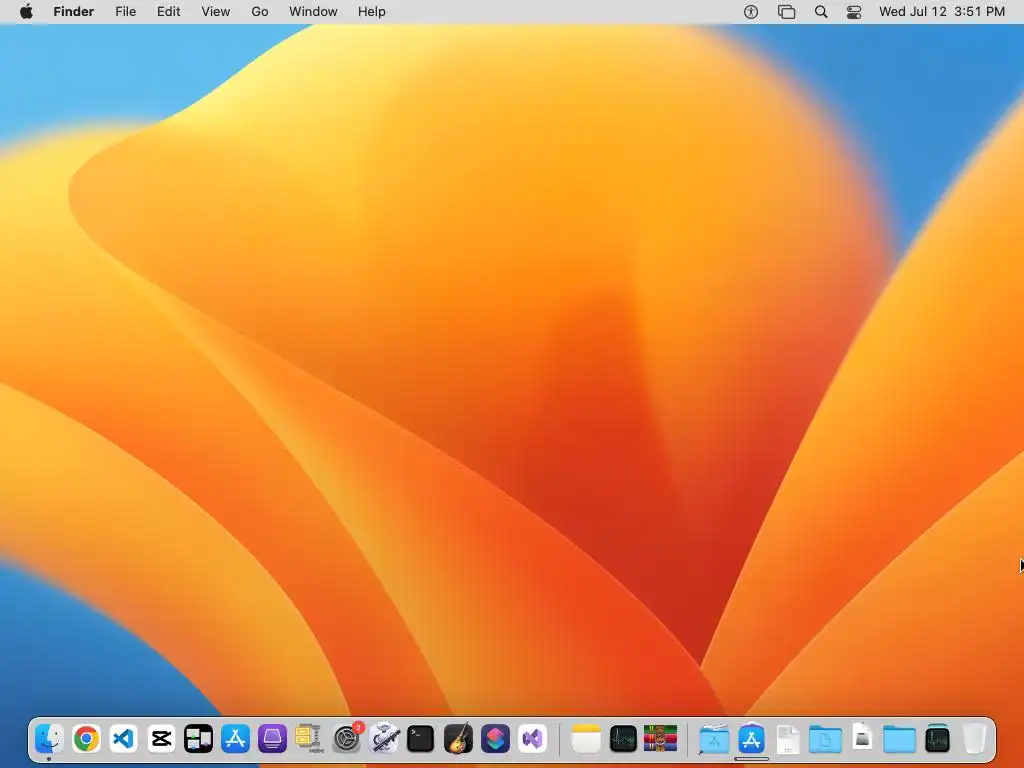
Task: Open the Trash in the Dock
Action: click(x=974, y=739)
